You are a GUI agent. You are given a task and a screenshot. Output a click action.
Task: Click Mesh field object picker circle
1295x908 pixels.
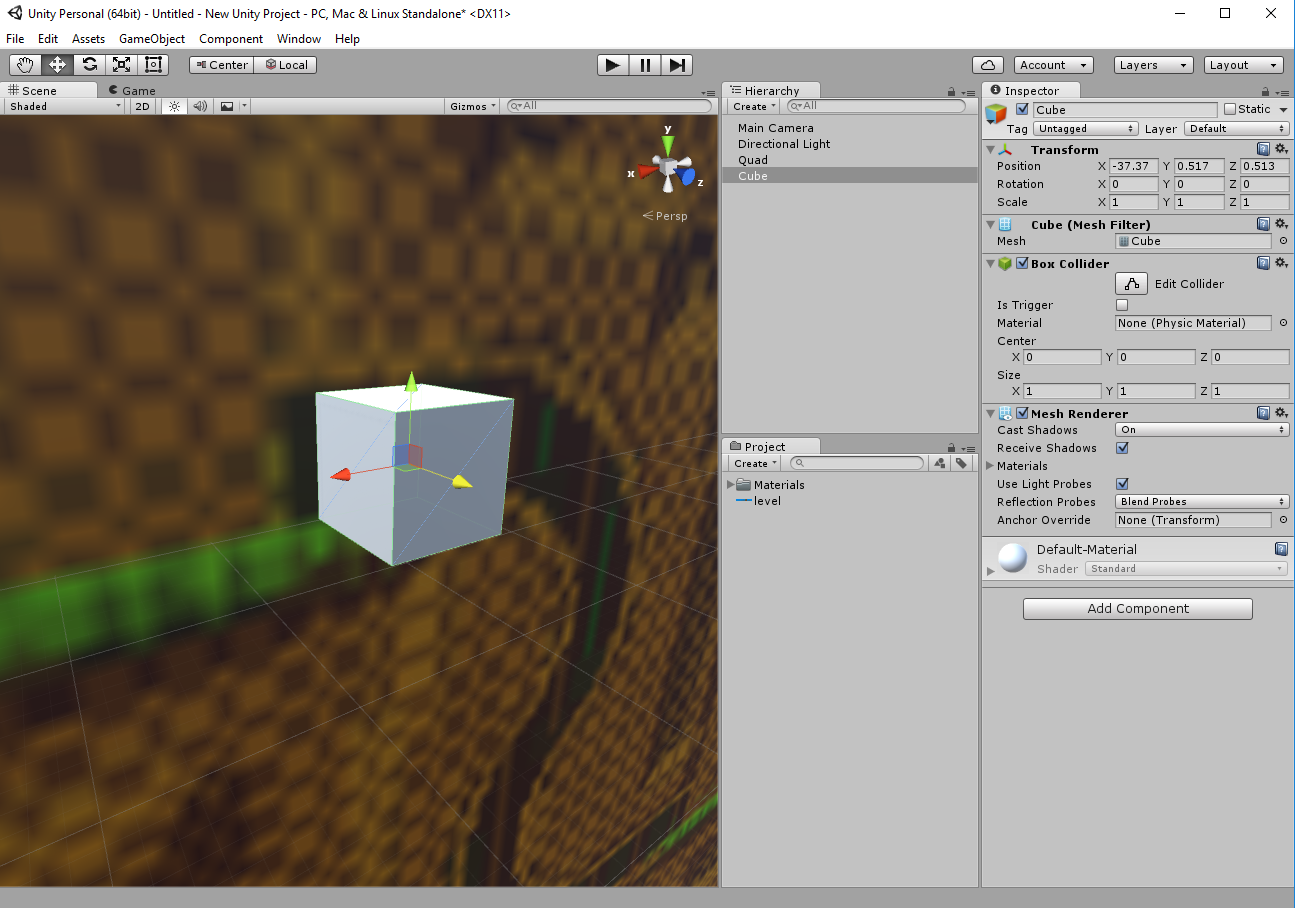pyautogui.click(x=1283, y=241)
